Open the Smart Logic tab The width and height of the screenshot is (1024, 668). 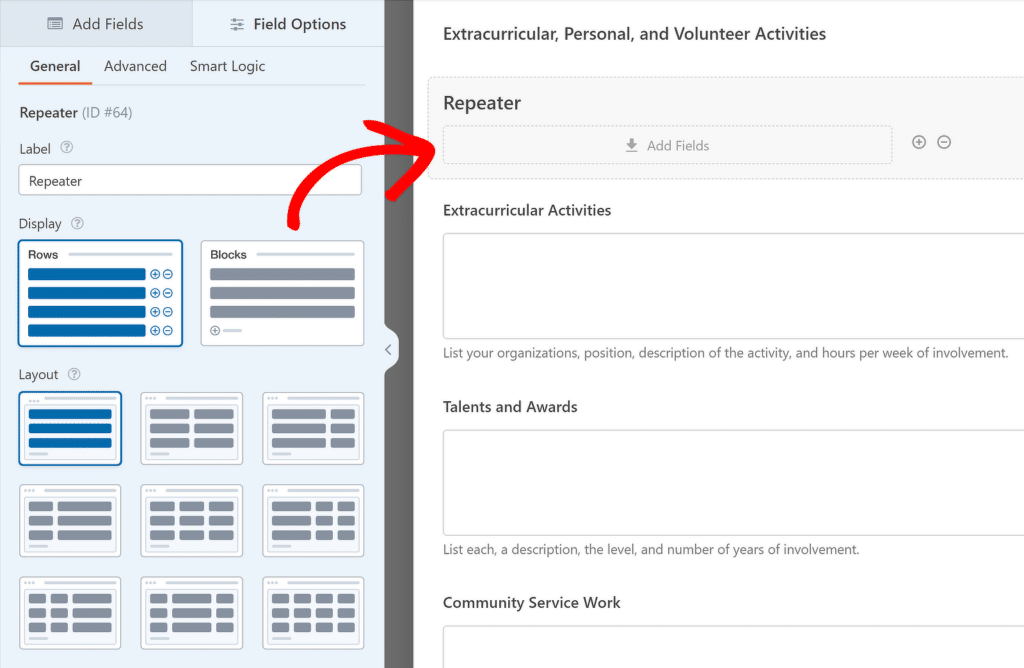point(227,66)
